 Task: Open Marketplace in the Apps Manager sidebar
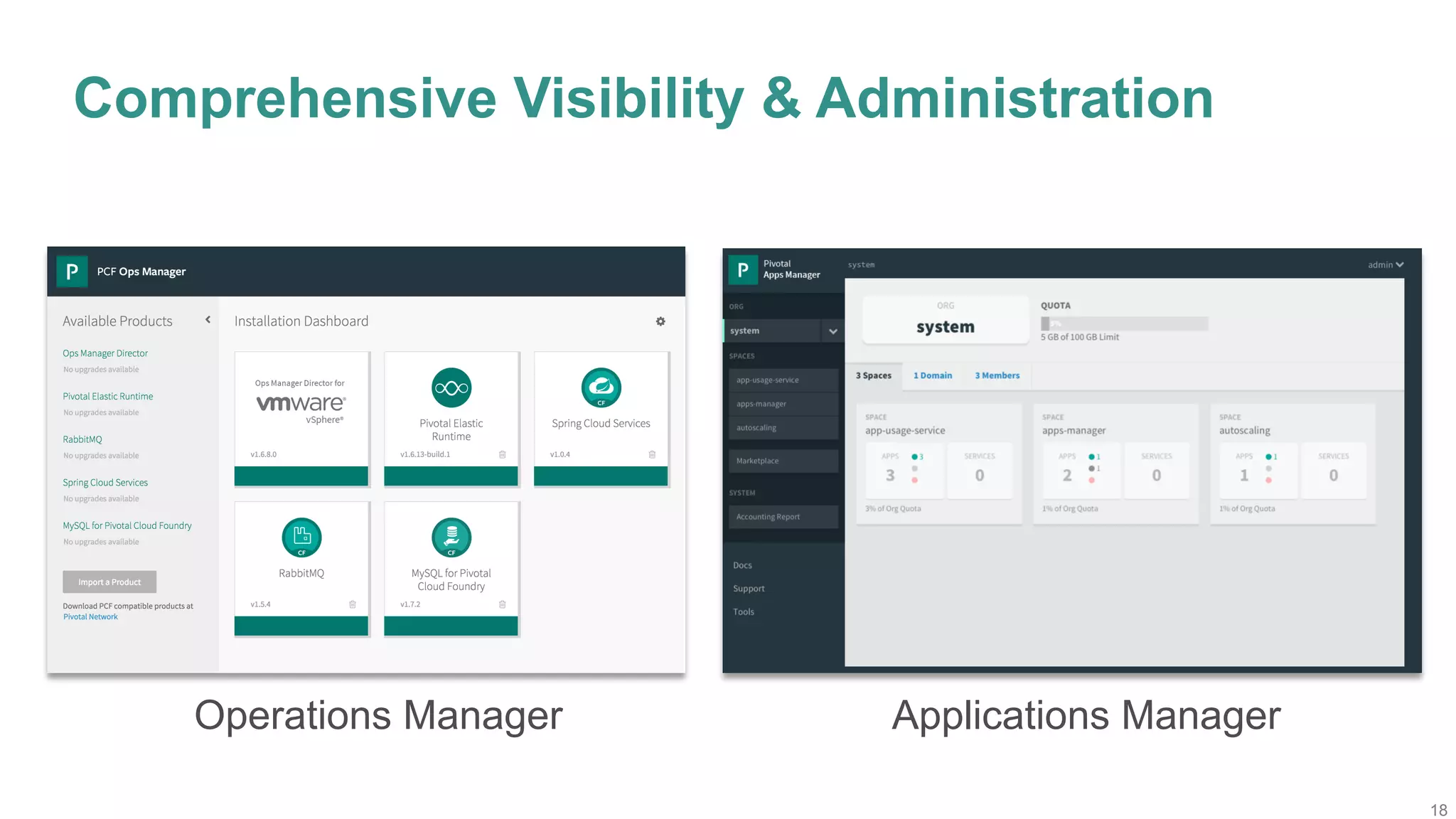783,461
